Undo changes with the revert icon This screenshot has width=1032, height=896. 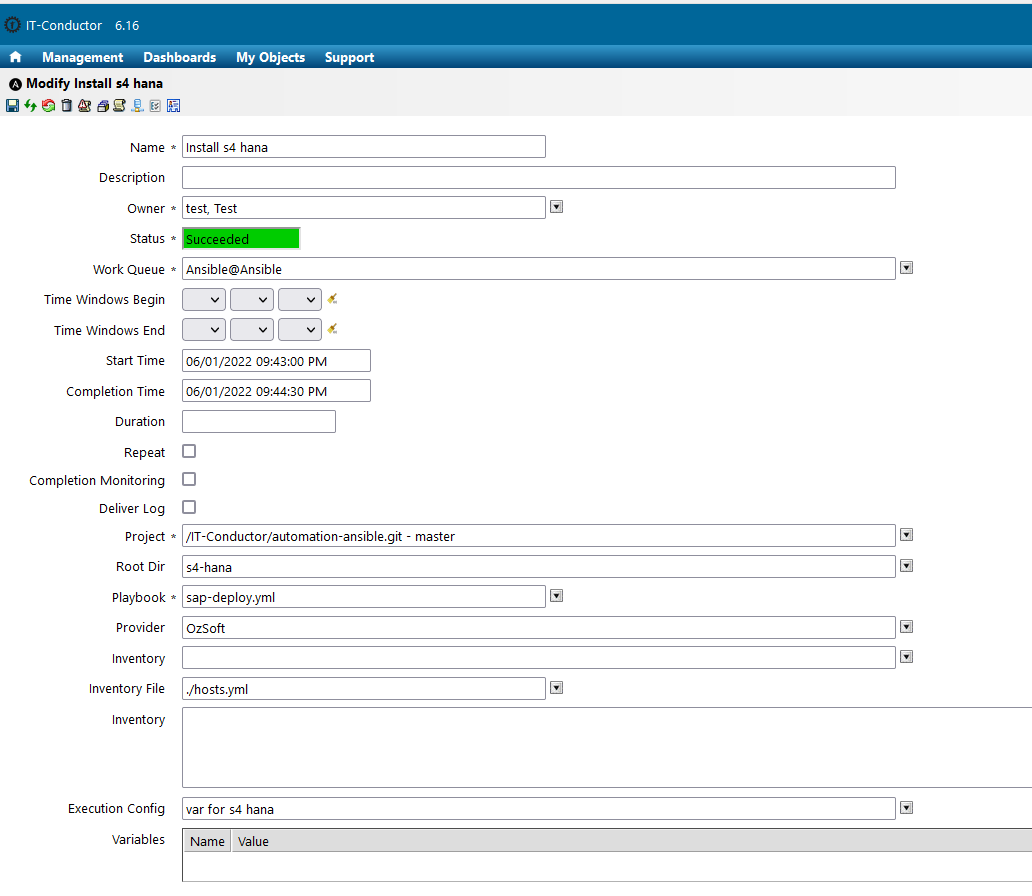48,105
